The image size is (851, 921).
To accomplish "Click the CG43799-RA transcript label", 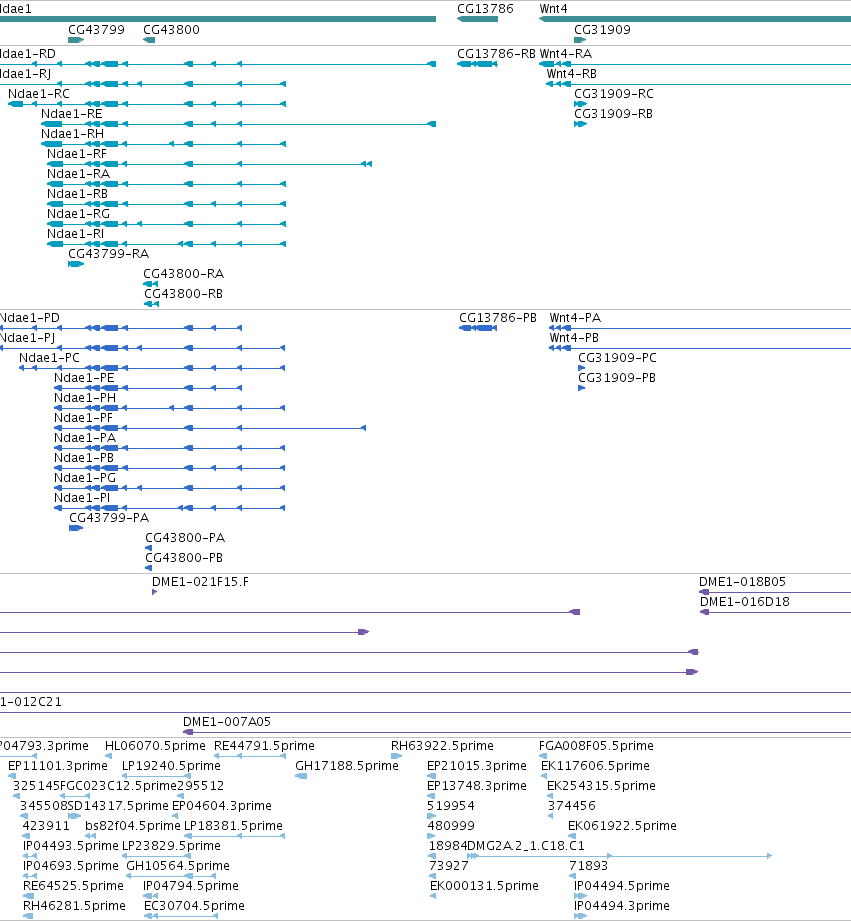I will pos(109,253).
